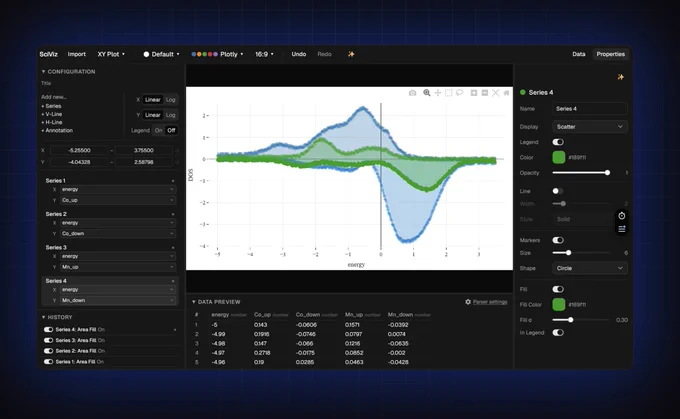The image size is (680, 419).
Task: Click the sparkle icon in Properties panel
Action: click(621, 77)
